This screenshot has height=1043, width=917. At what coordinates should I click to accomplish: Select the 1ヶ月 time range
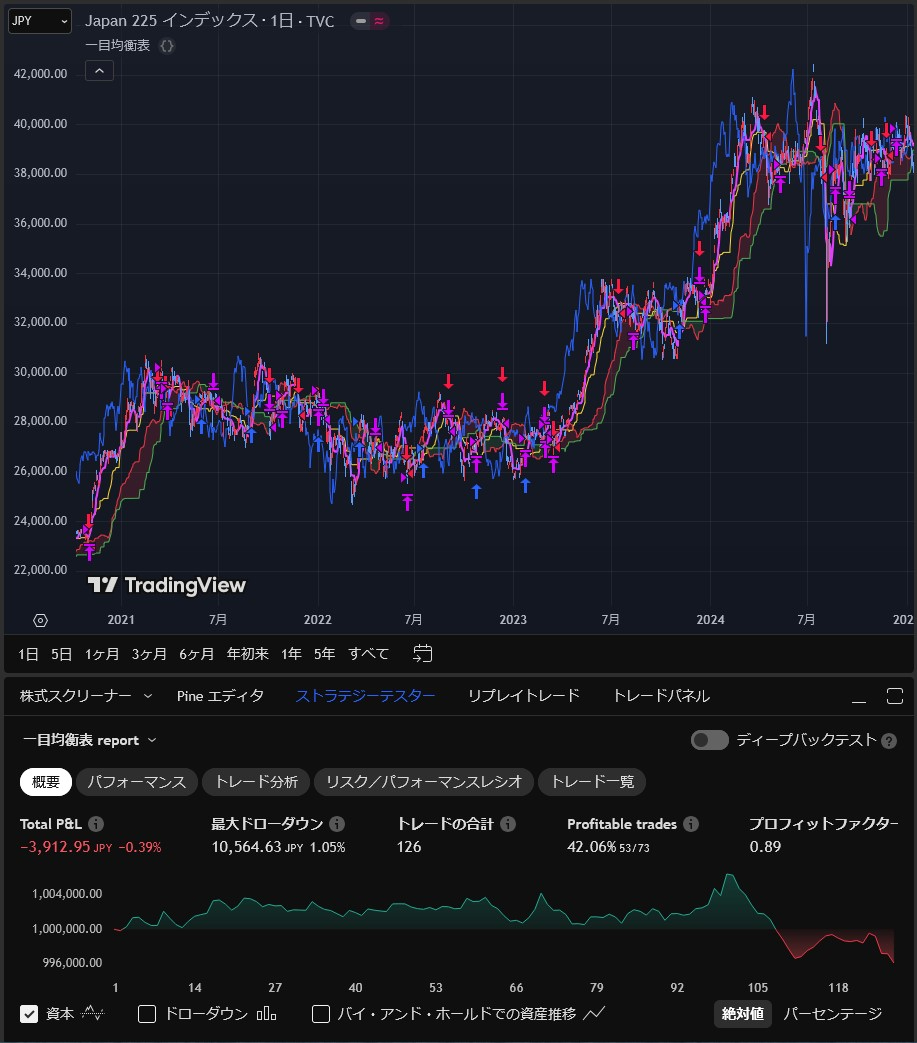click(102, 654)
